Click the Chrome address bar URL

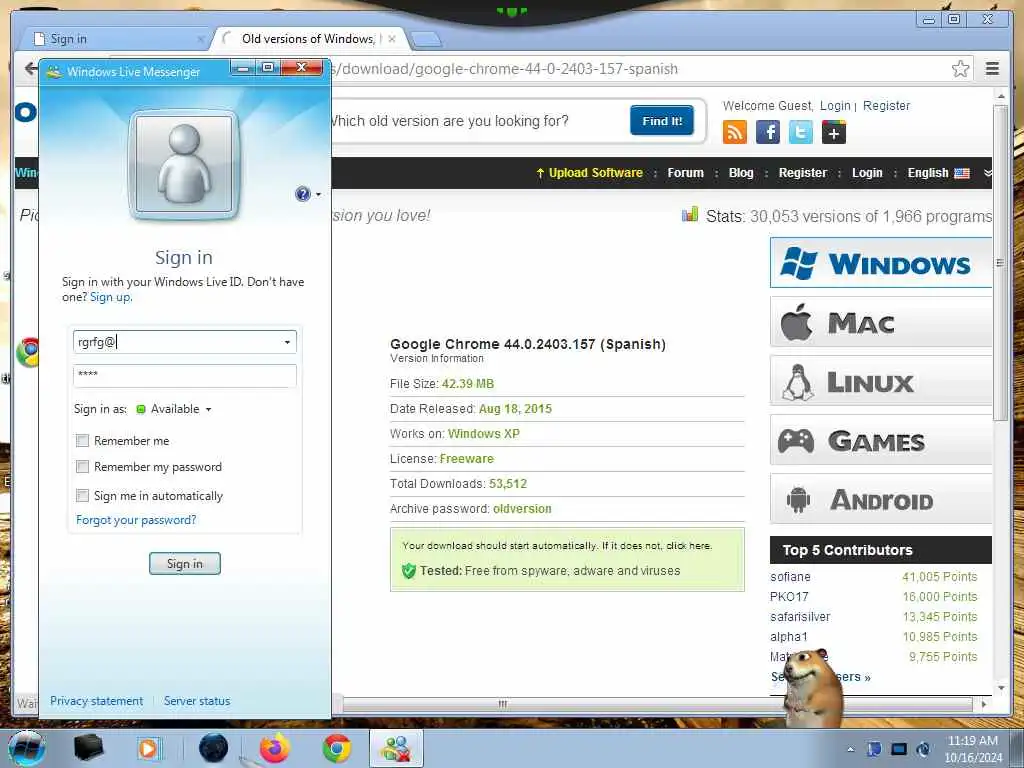tap(503, 69)
